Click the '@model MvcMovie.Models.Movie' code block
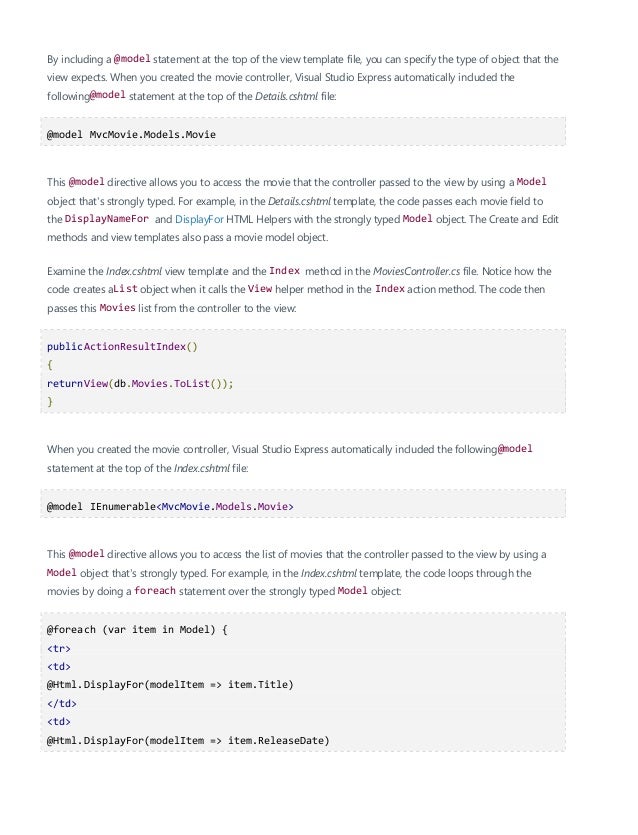The image size is (638, 835). coord(131,133)
